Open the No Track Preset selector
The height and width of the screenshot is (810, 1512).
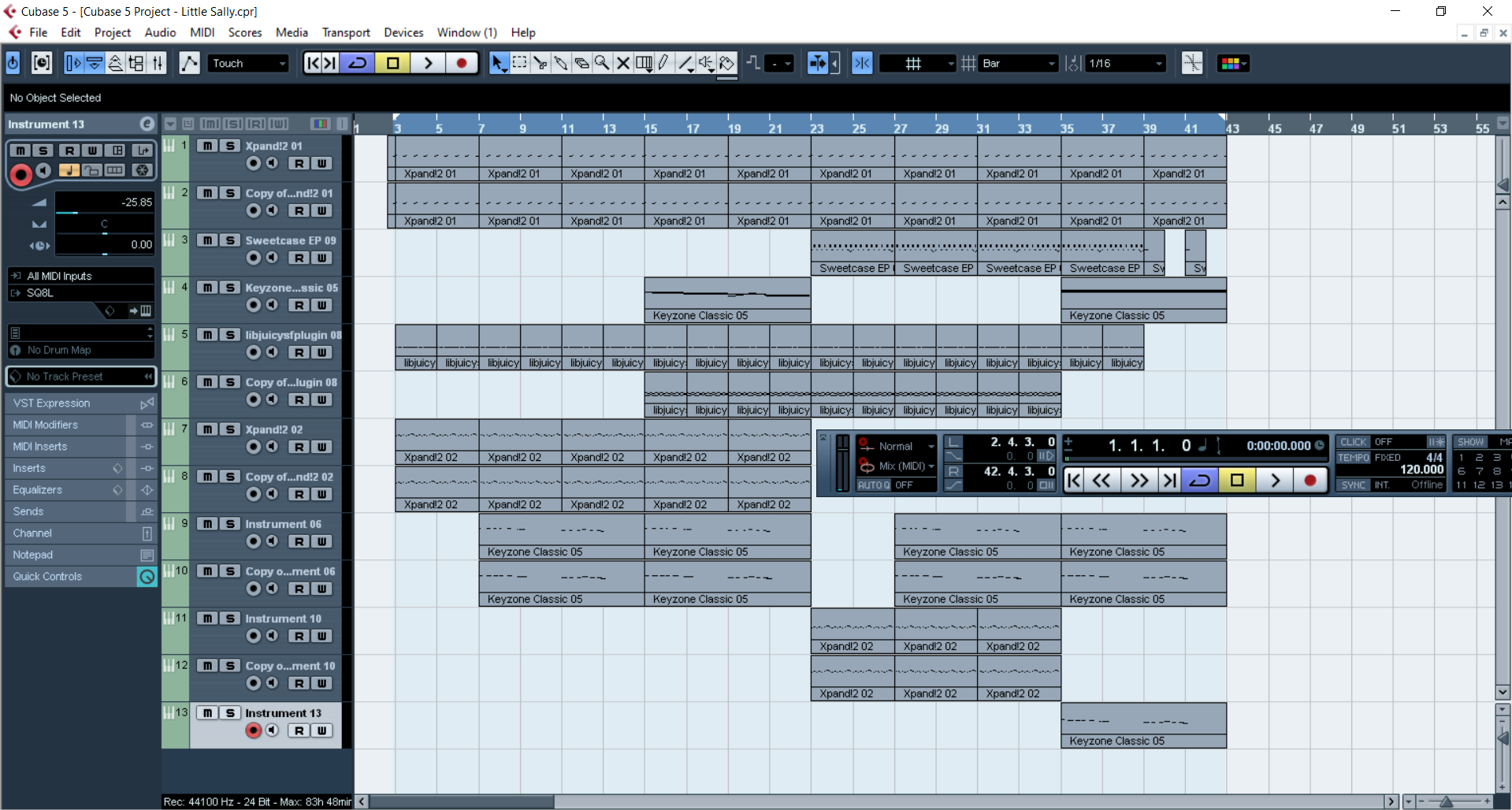pyautogui.click(x=82, y=377)
